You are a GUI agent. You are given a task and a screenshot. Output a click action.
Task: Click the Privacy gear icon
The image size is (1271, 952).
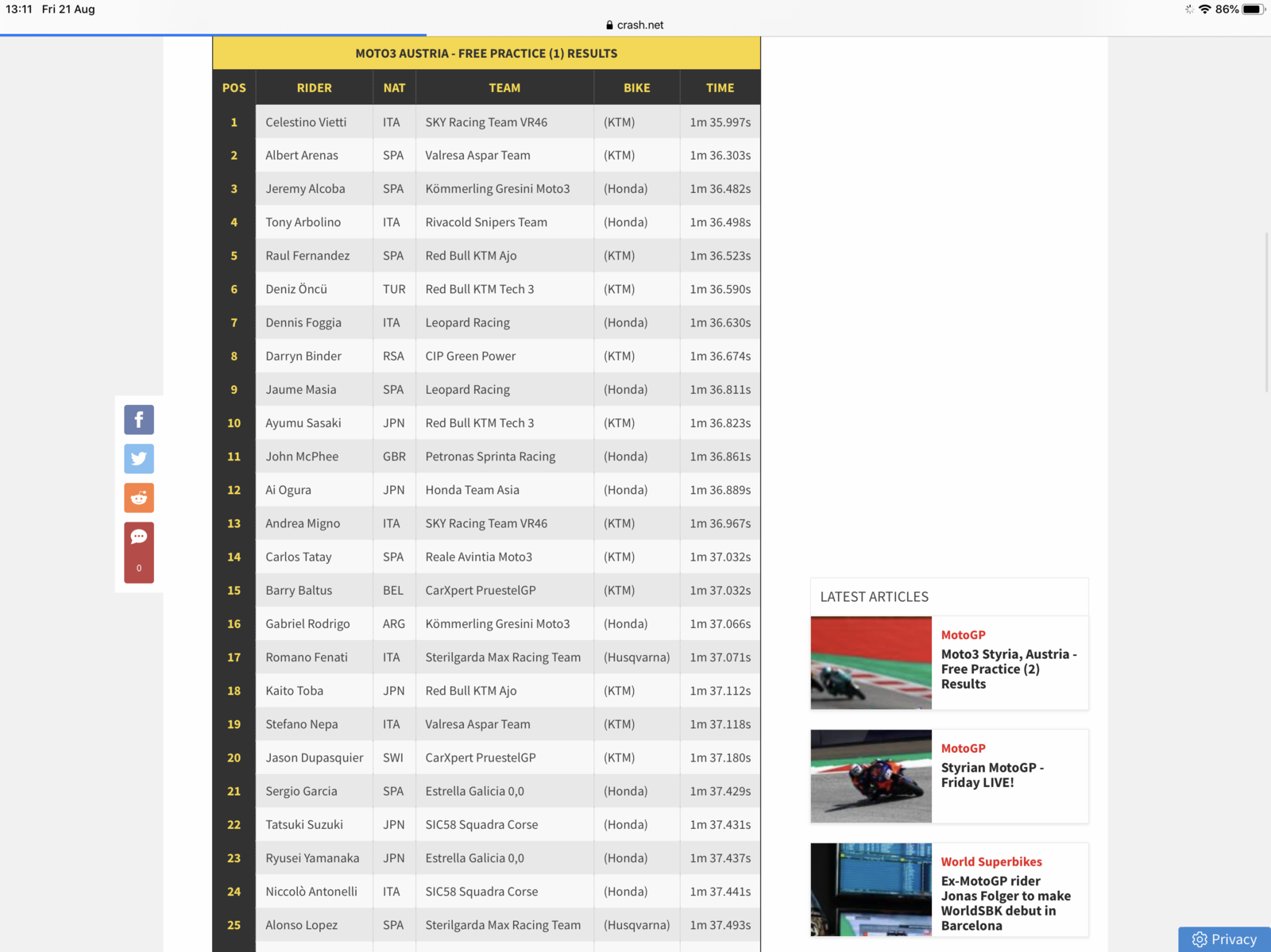(1200, 939)
